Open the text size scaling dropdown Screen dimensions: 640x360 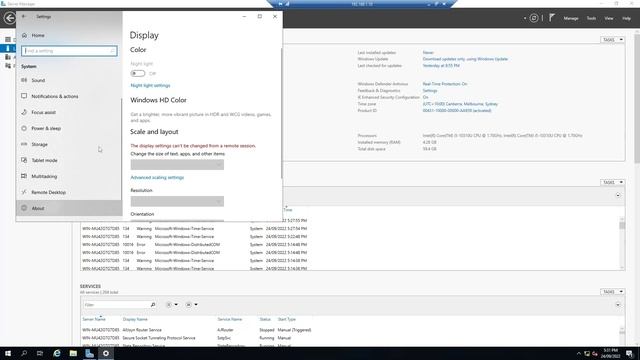click(177, 164)
